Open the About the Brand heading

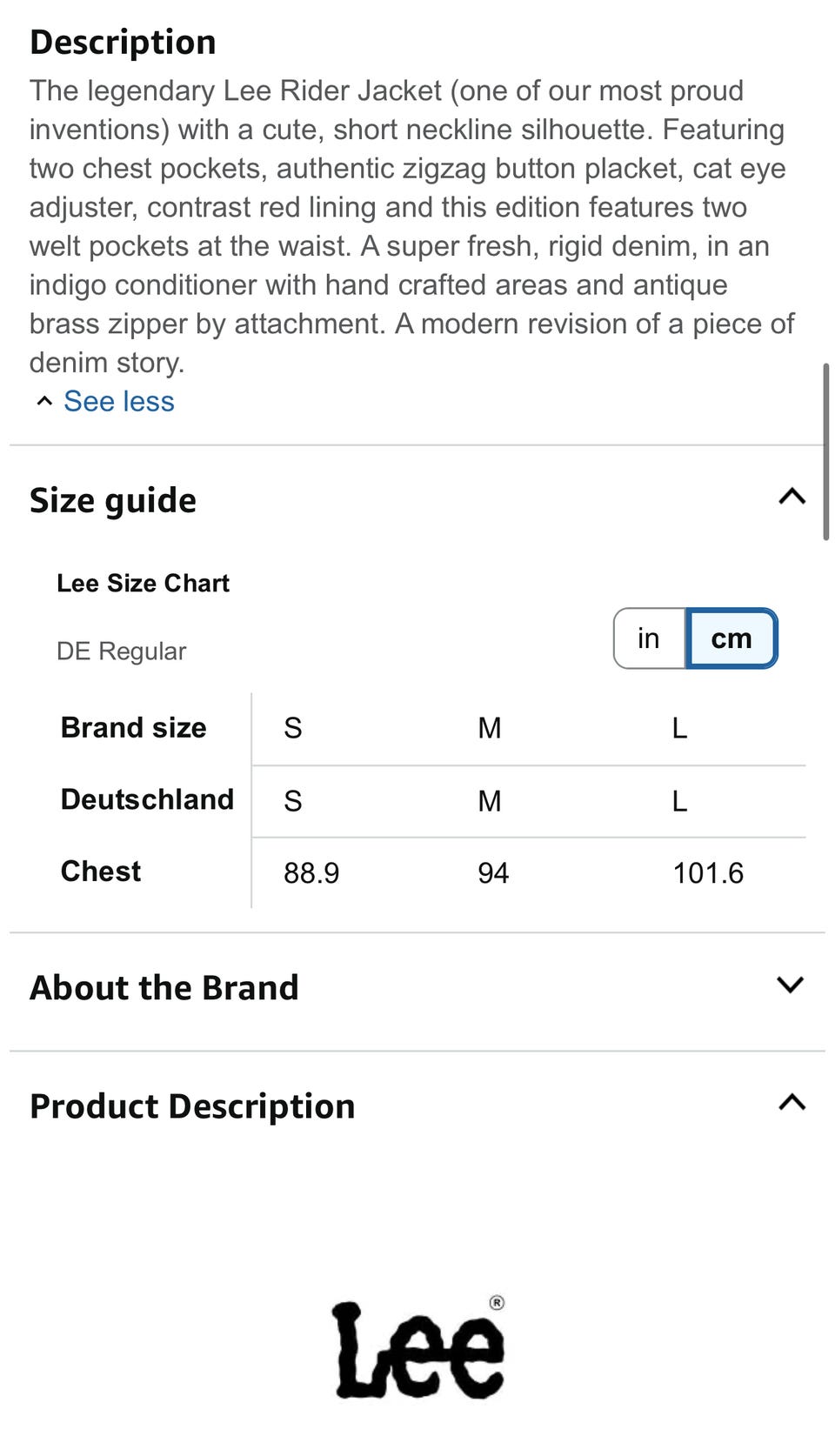click(164, 988)
